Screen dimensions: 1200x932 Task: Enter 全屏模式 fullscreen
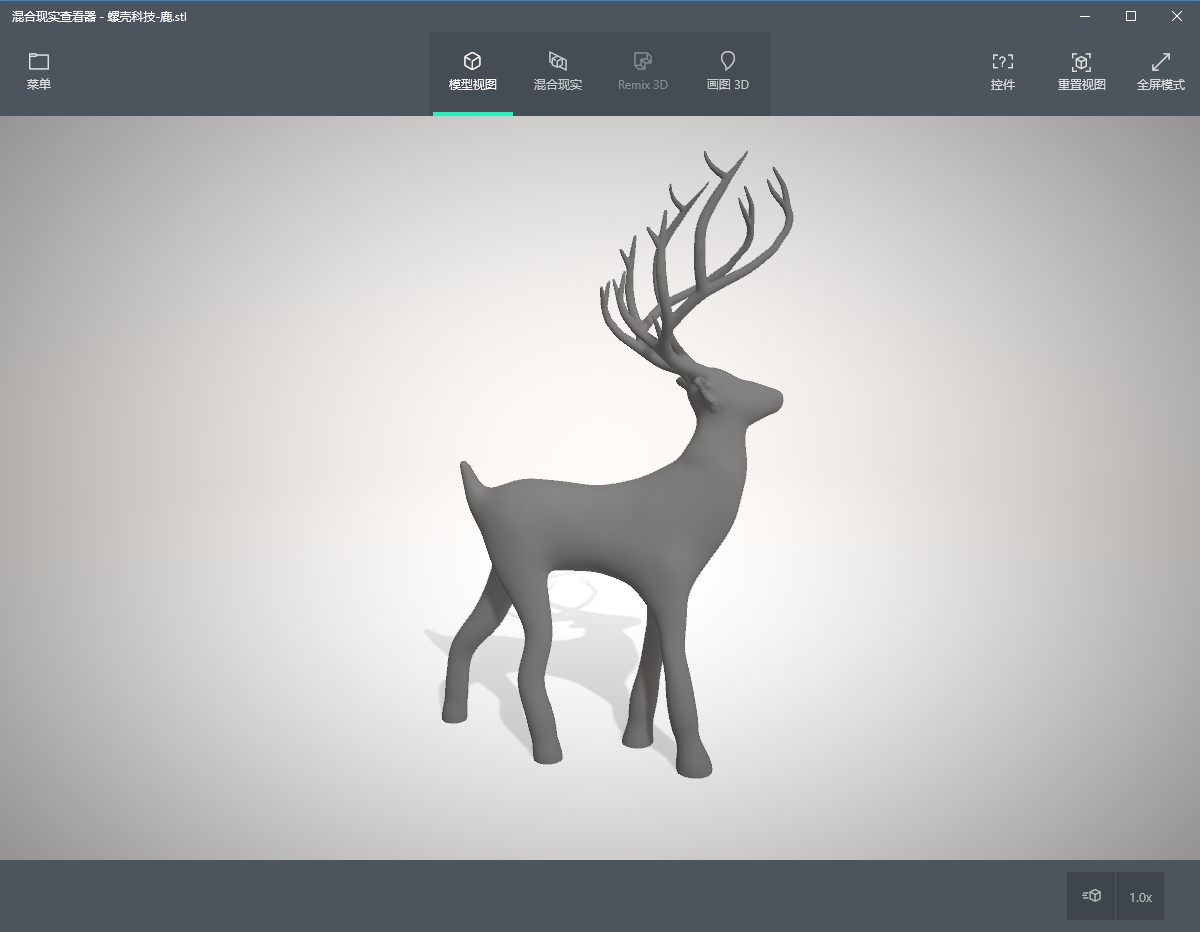(1160, 73)
